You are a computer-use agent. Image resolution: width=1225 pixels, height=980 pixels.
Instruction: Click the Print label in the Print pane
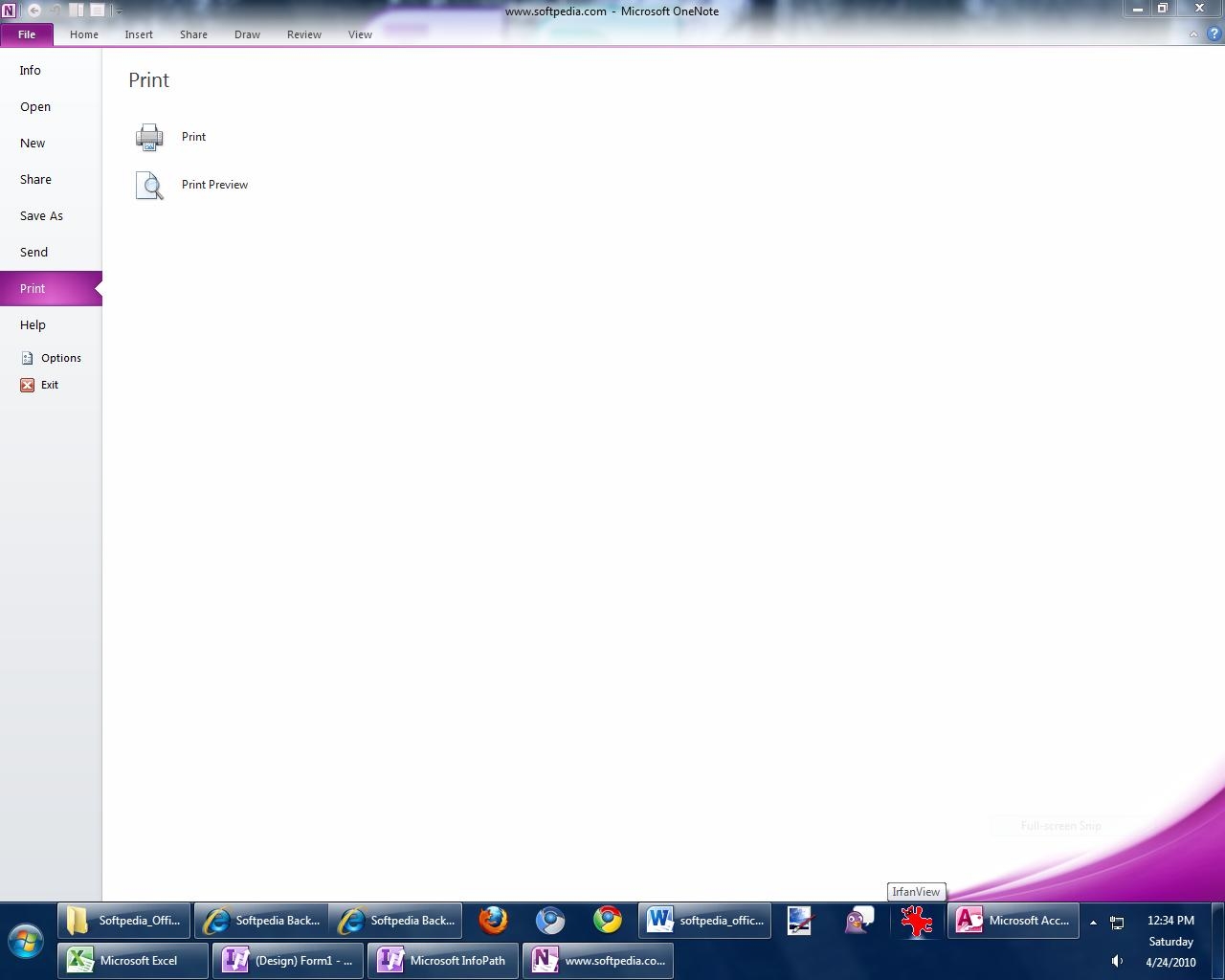tap(193, 137)
